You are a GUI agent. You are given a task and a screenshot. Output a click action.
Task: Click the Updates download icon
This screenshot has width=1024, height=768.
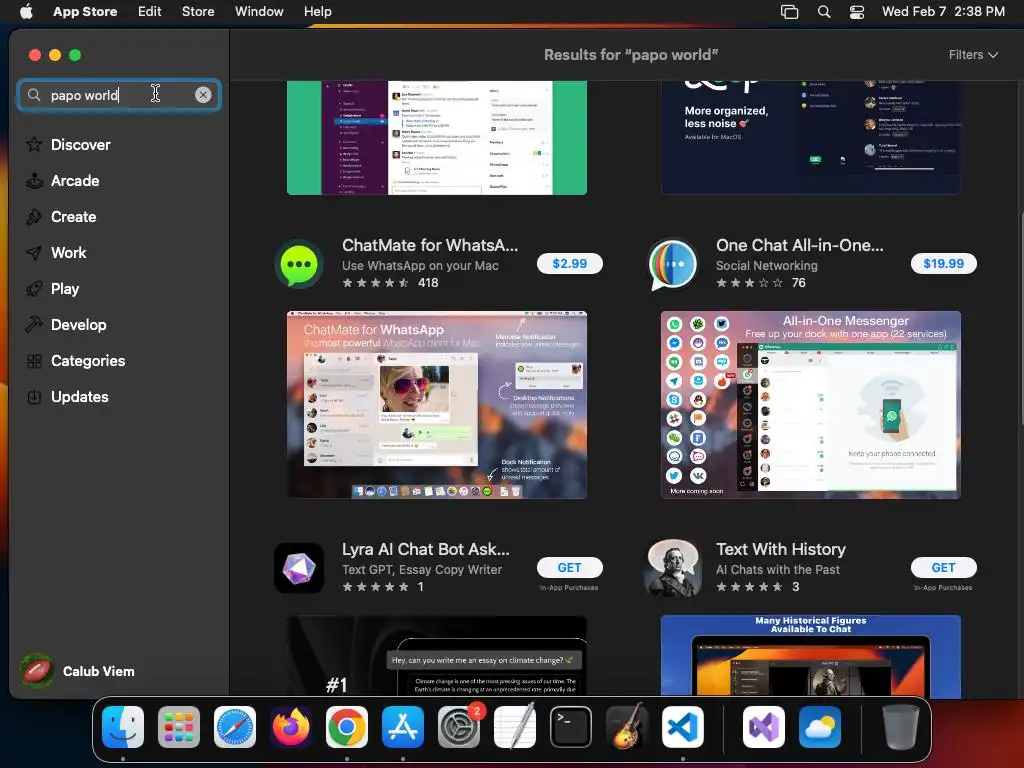(x=34, y=396)
